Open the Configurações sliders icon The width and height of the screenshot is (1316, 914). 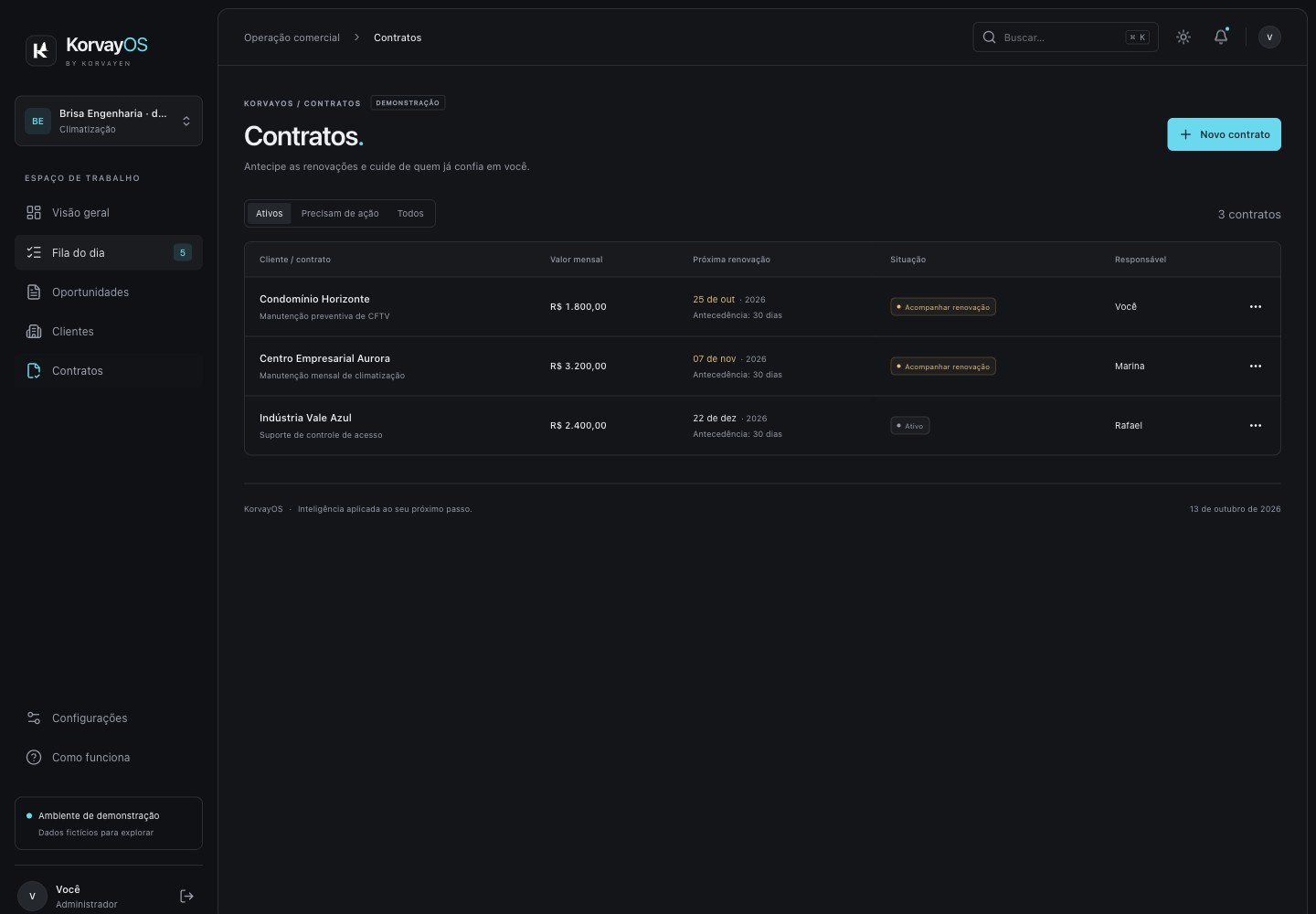pos(34,717)
